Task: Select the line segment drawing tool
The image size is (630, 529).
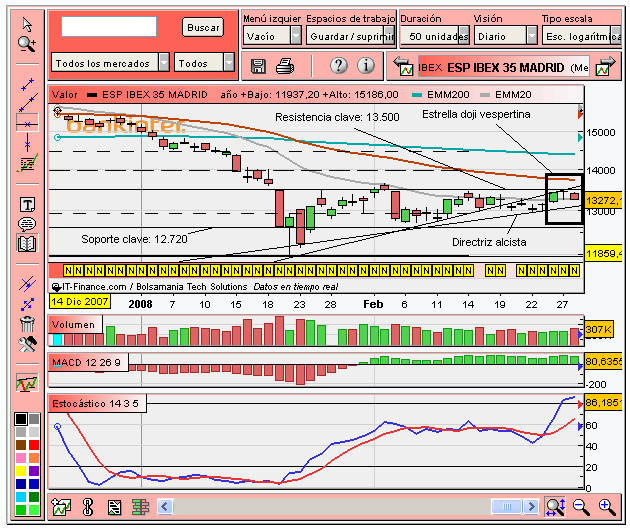Action: (x=27, y=85)
